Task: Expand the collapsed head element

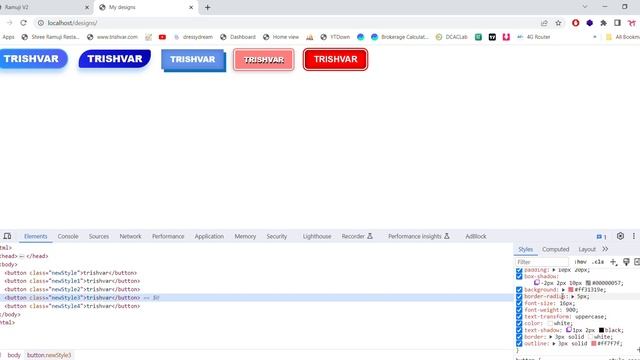Action: pyautogui.click(x=22, y=256)
